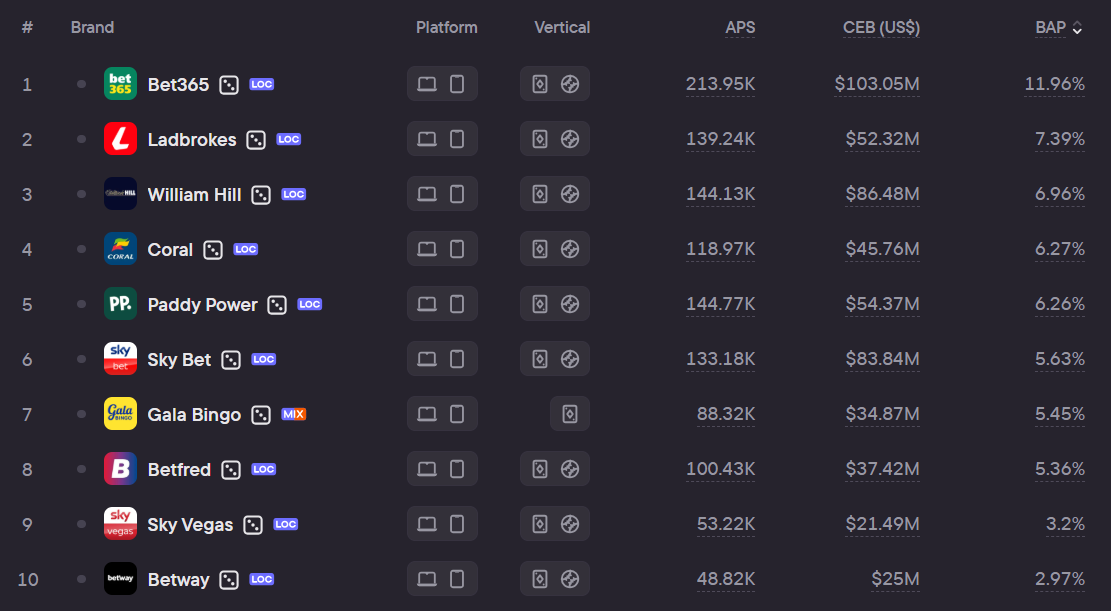Toggle the status dot for Bet365
This screenshot has width=1111, height=611.
tap(81, 84)
